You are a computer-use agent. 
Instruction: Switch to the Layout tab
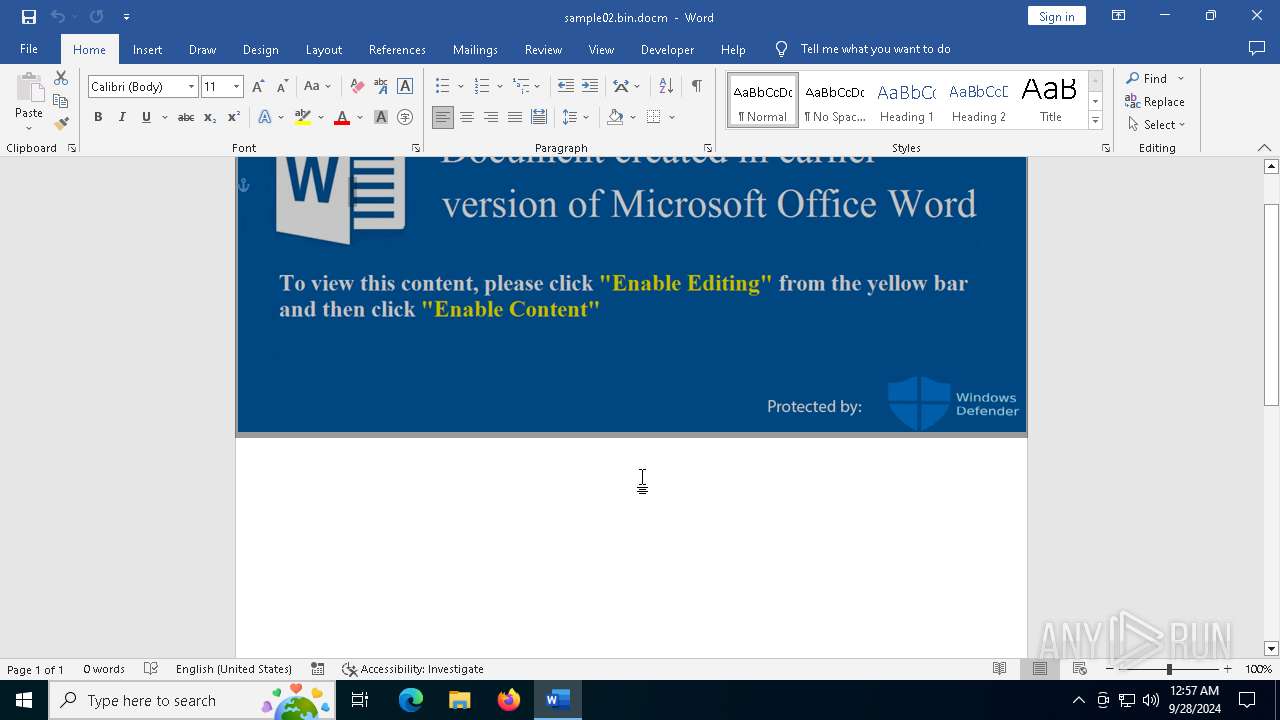pyautogui.click(x=323, y=49)
